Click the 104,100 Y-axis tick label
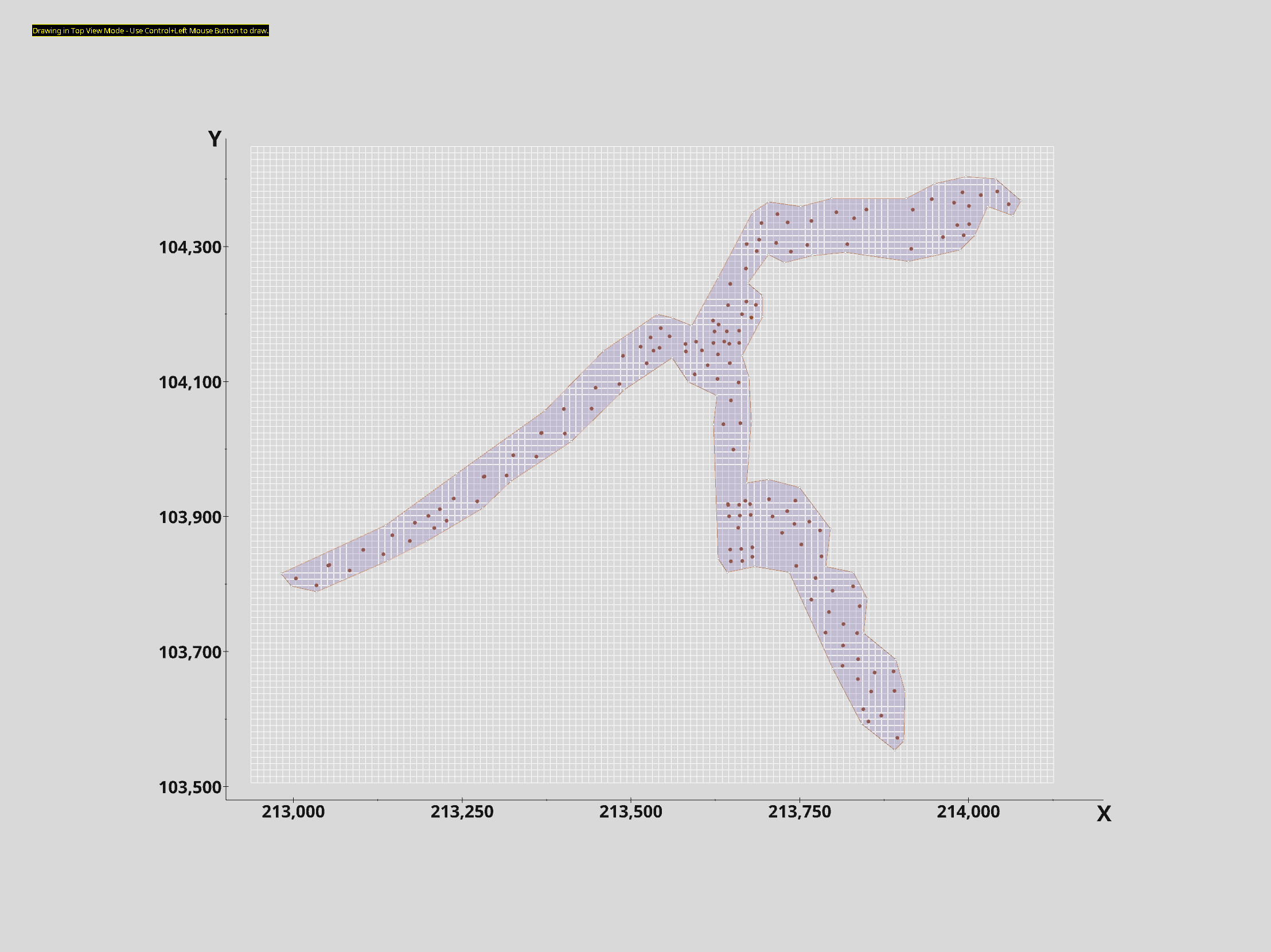 190,382
